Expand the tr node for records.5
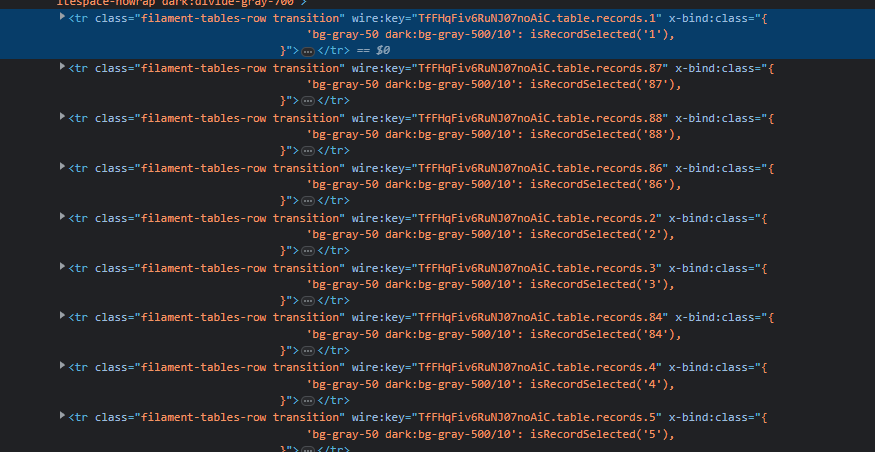Image resolution: width=875 pixels, height=452 pixels. [62, 415]
